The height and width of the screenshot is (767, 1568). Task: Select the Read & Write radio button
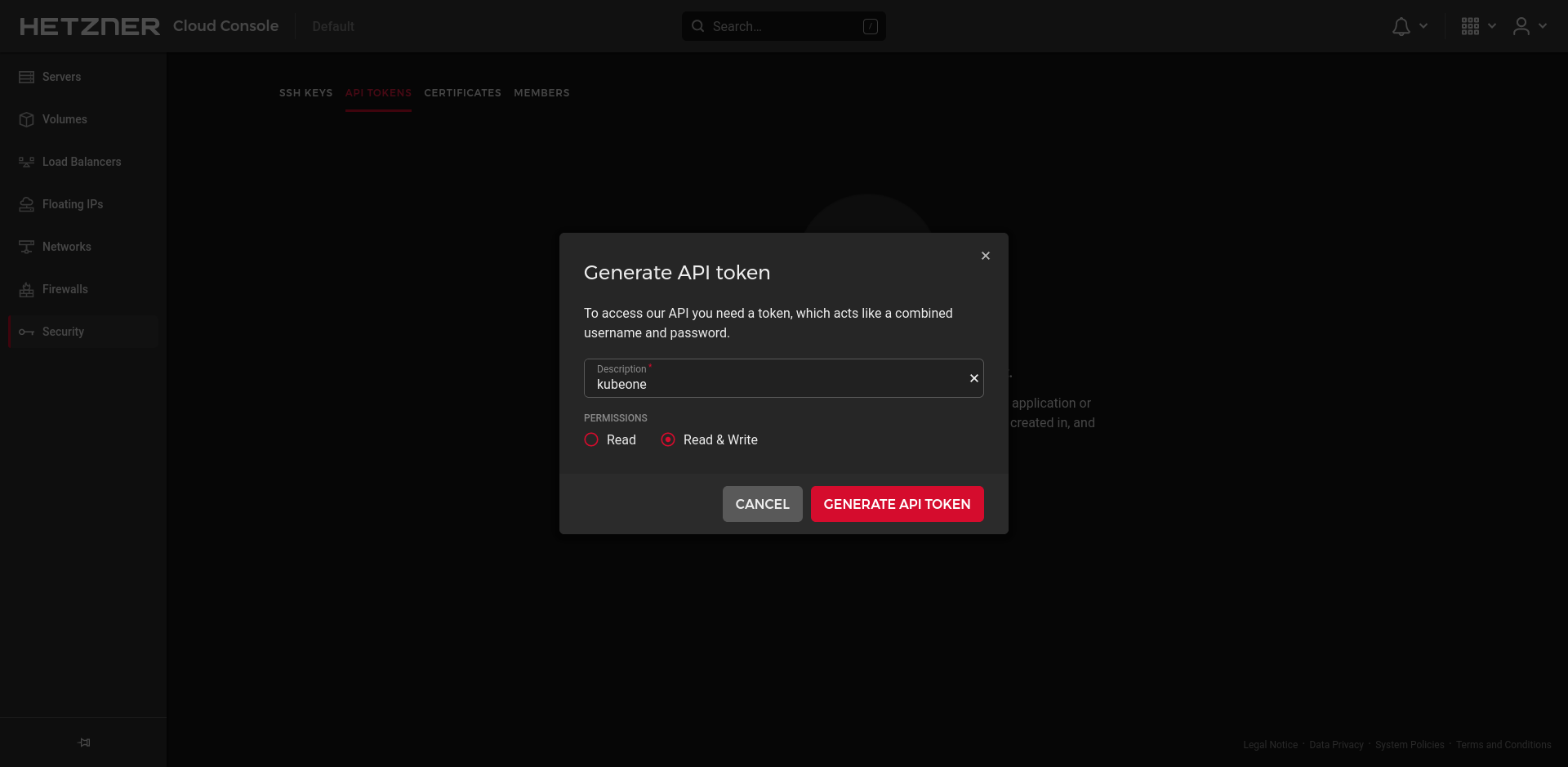click(x=668, y=439)
